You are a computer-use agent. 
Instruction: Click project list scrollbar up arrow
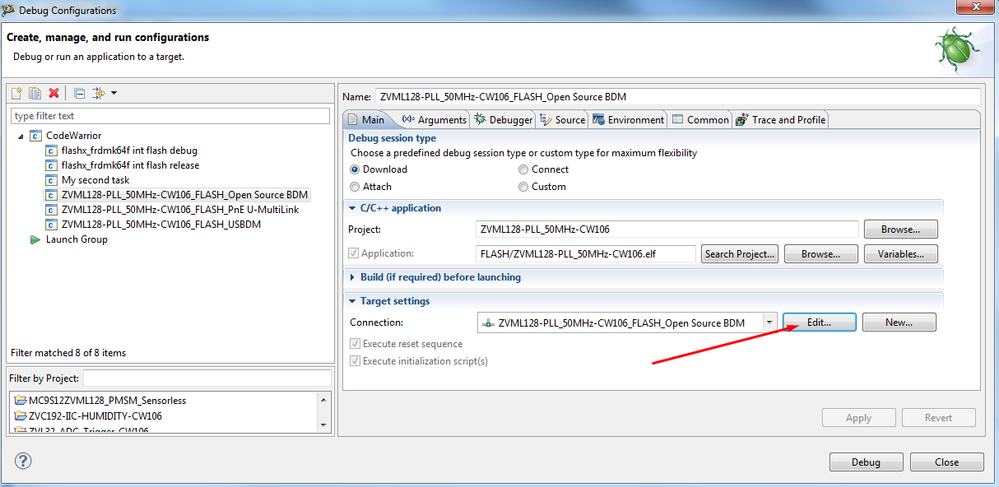(x=323, y=400)
